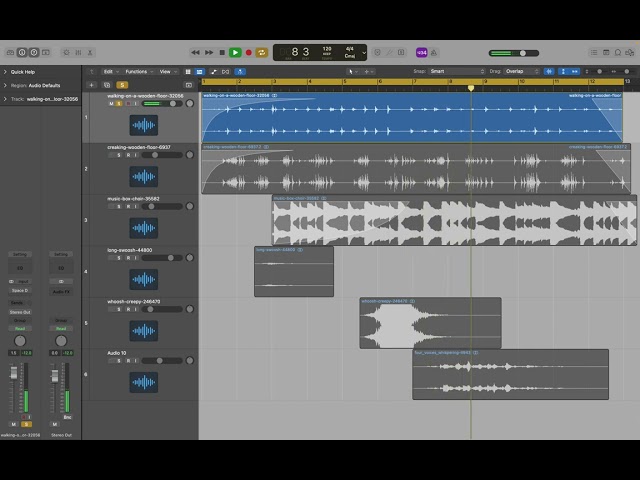640x480 pixels.
Task: Open the List Editors button
Action: tap(594, 52)
